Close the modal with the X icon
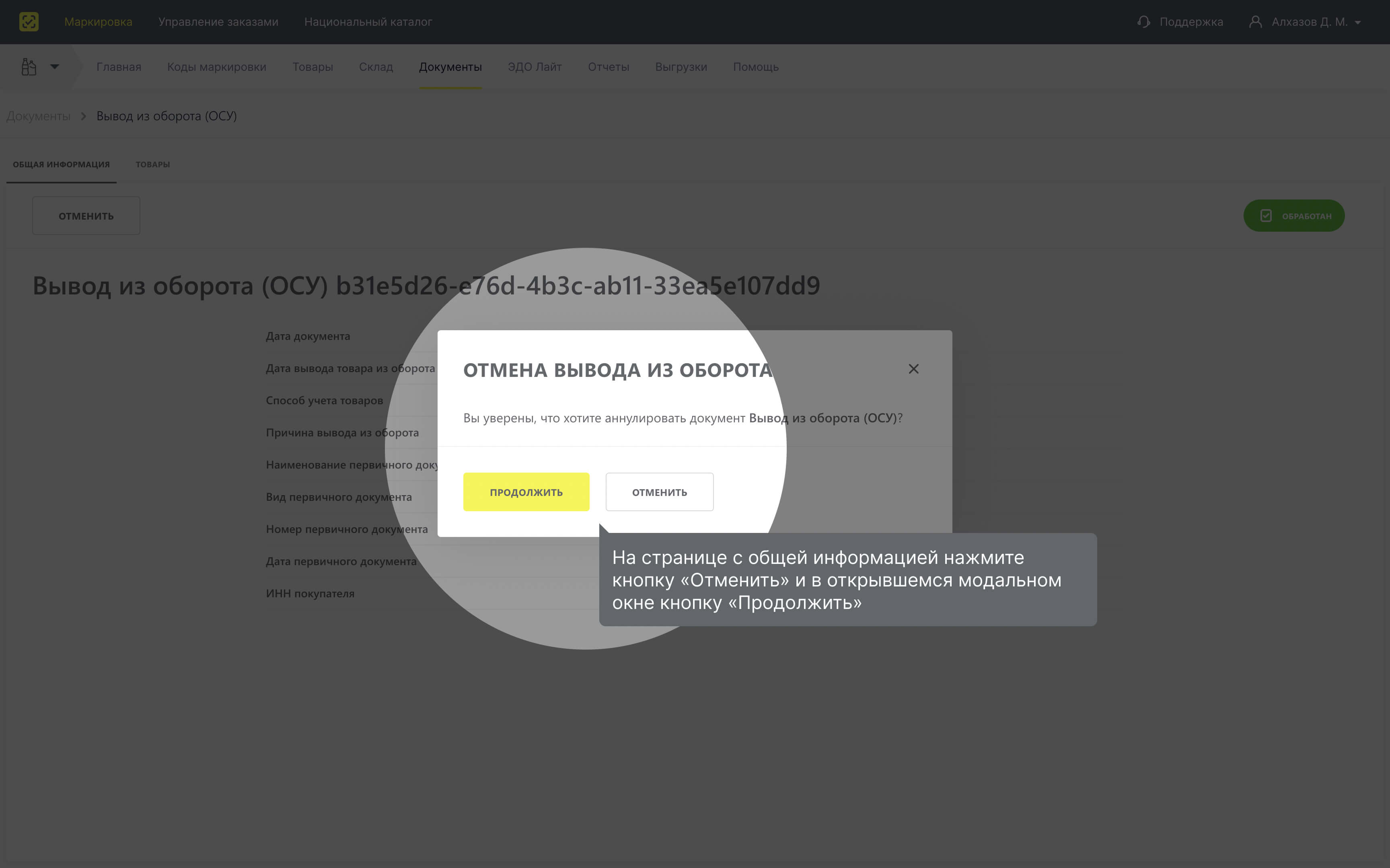The width and height of the screenshot is (1390, 868). point(913,368)
